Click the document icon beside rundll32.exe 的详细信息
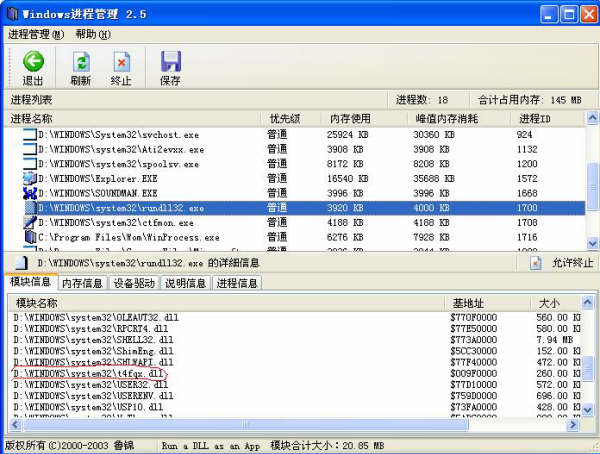This screenshot has width=600, height=454. pos(21,263)
